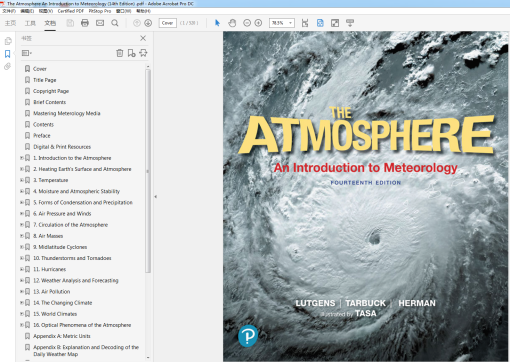The height and width of the screenshot is (362, 510).
Task: Open the PitStop Pro menu
Action: [x=100, y=11]
